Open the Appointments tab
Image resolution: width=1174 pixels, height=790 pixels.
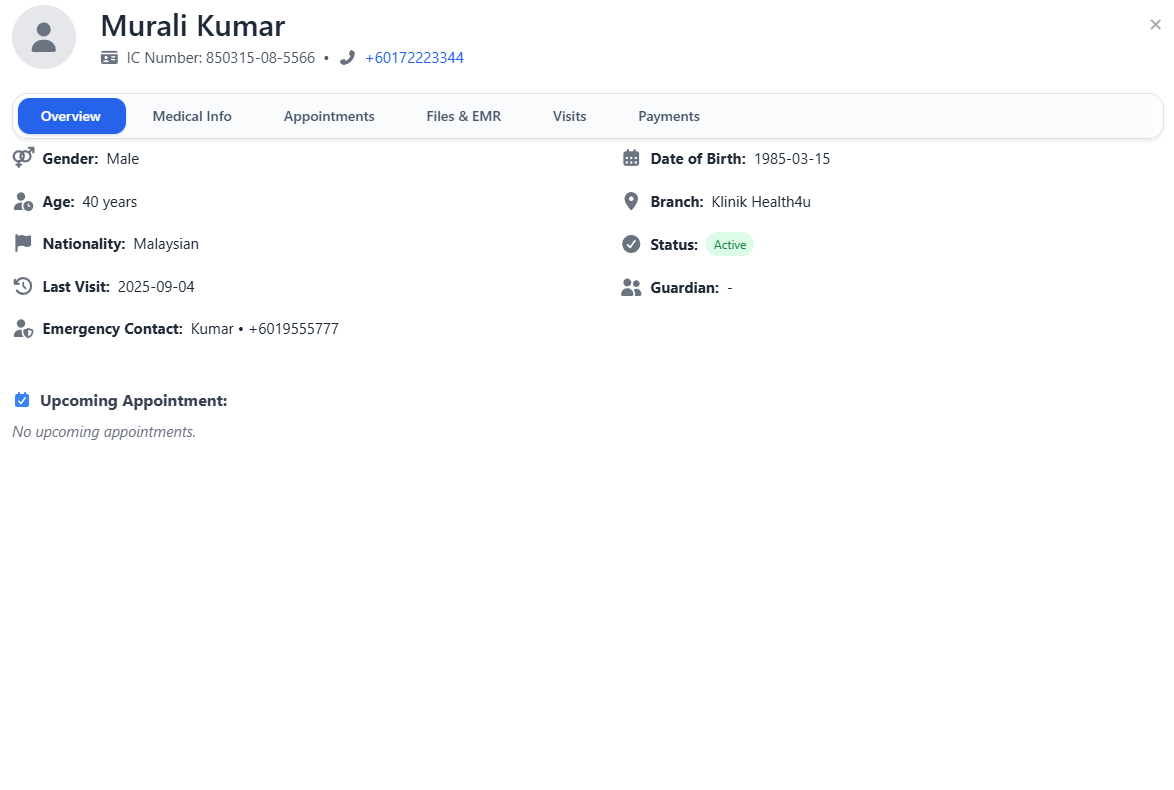(x=329, y=116)
